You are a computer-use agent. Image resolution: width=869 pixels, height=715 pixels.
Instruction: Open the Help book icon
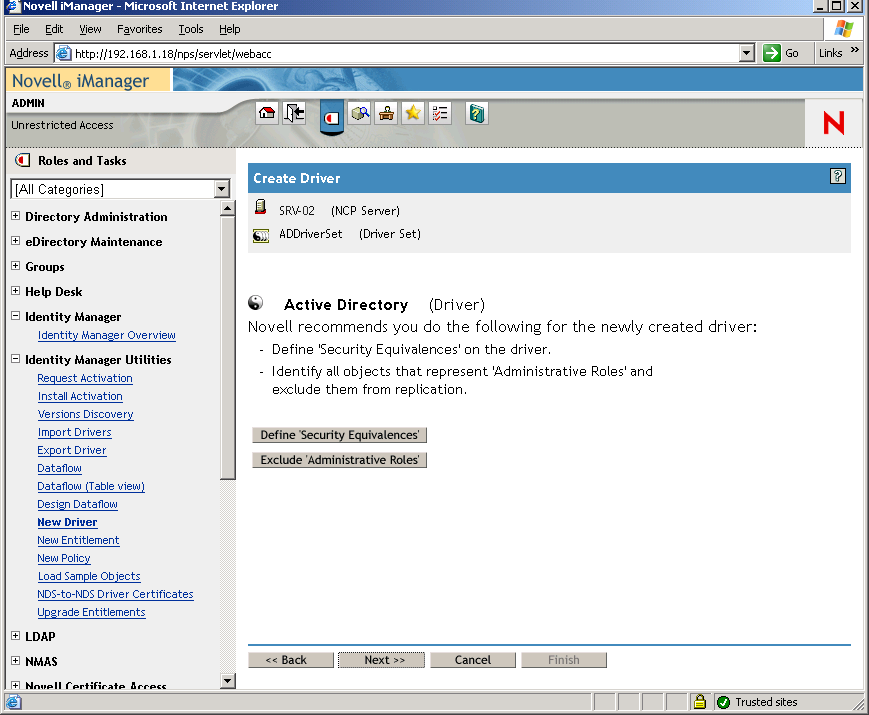pyautogui.click(x=476, y=113)
